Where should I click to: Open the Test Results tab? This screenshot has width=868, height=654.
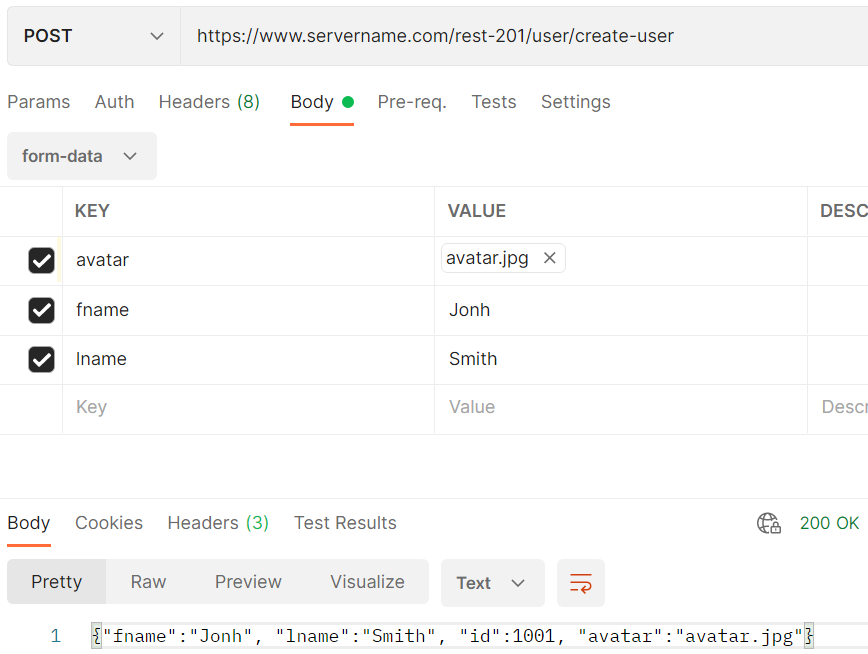345,523
